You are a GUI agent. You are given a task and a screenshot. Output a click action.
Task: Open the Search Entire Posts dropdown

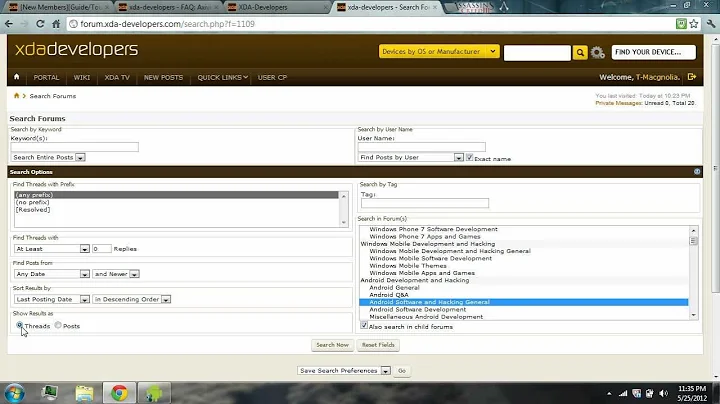[x=48, y=157]
